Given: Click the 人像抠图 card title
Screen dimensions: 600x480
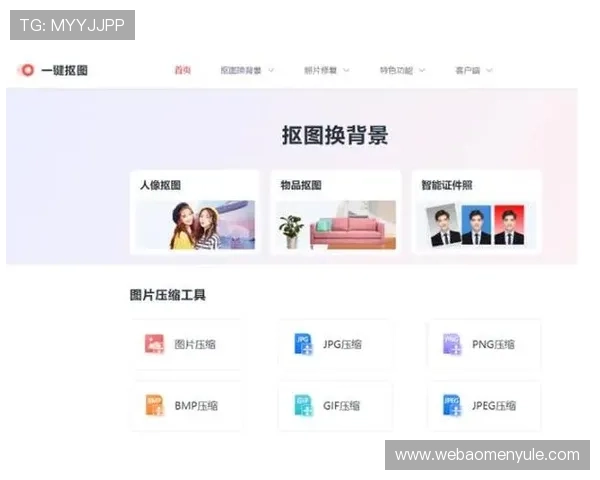Looking at the screenshot, I should point(160,185).
